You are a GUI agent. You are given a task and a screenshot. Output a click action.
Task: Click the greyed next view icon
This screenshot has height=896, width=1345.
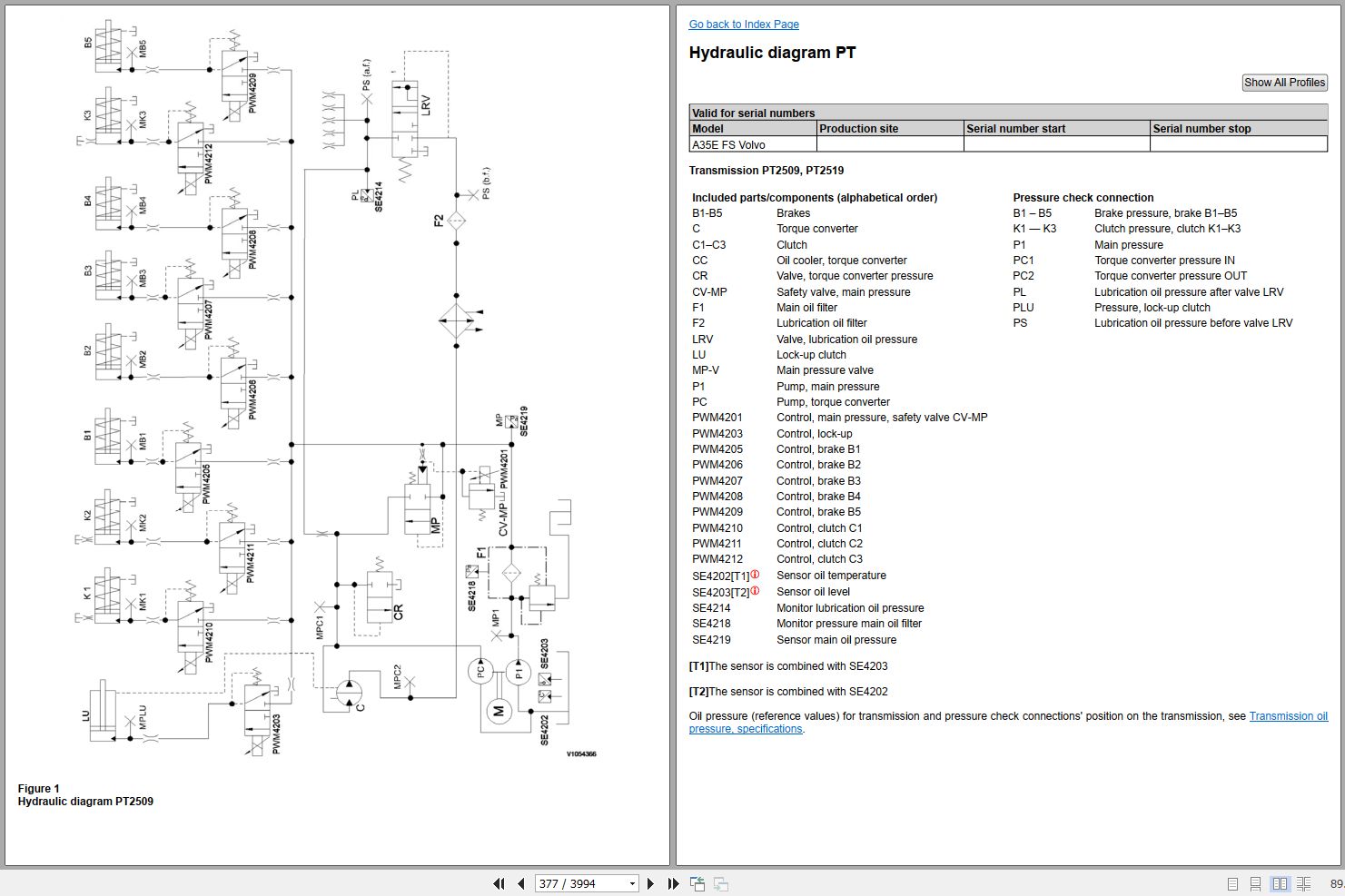(x=720, y=883)
